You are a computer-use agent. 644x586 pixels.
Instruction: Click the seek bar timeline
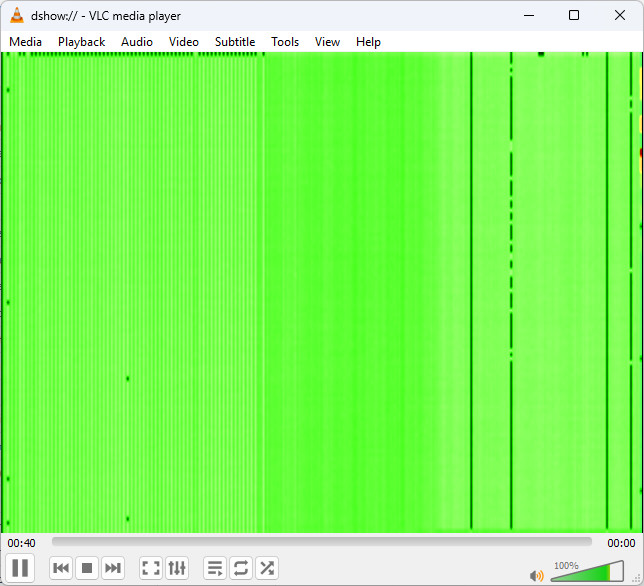pyautogui.click(x=322, y=542)
